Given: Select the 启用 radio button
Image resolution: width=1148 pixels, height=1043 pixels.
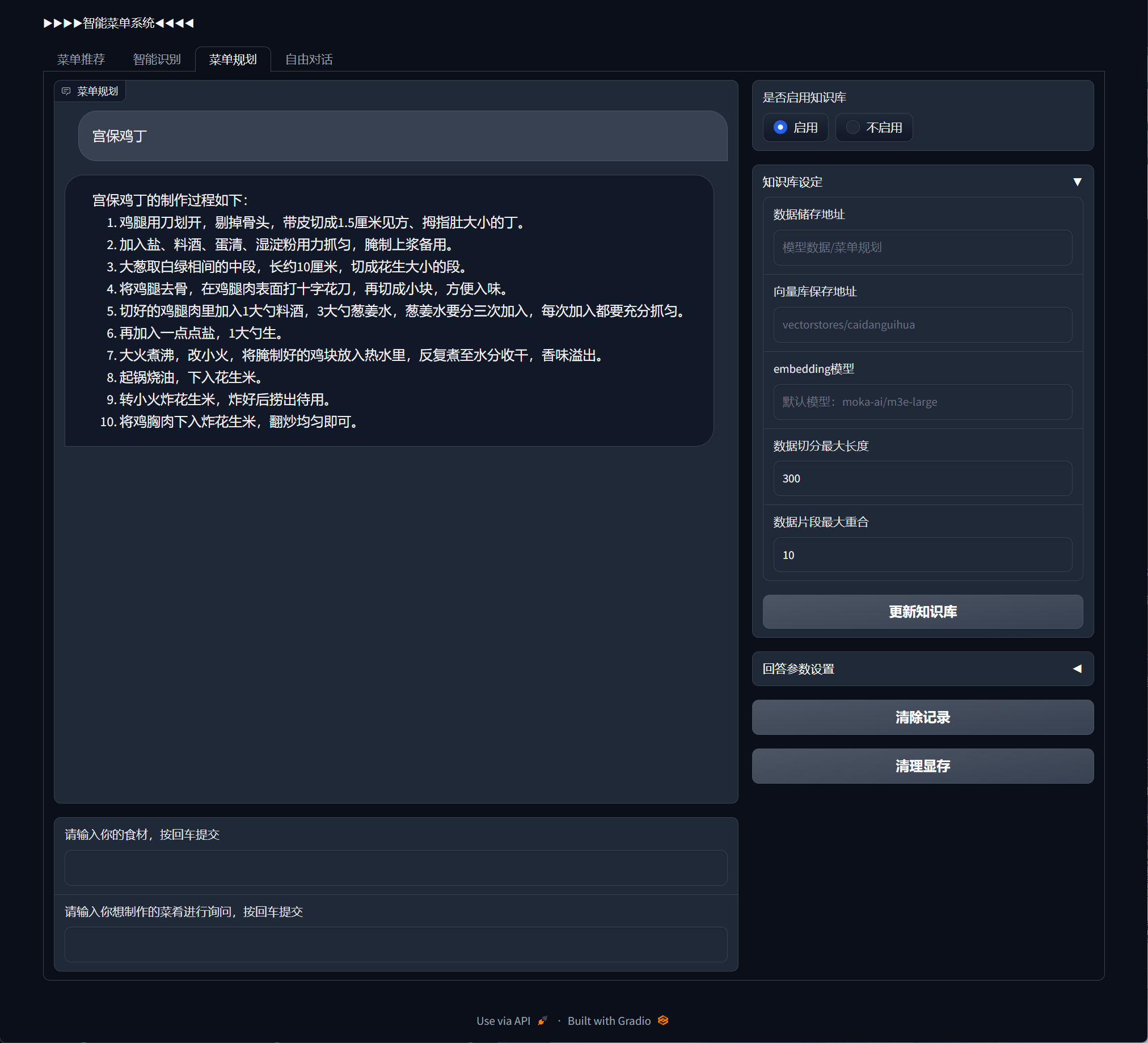Looking at the screenshot, I should [x=780, y=127].
